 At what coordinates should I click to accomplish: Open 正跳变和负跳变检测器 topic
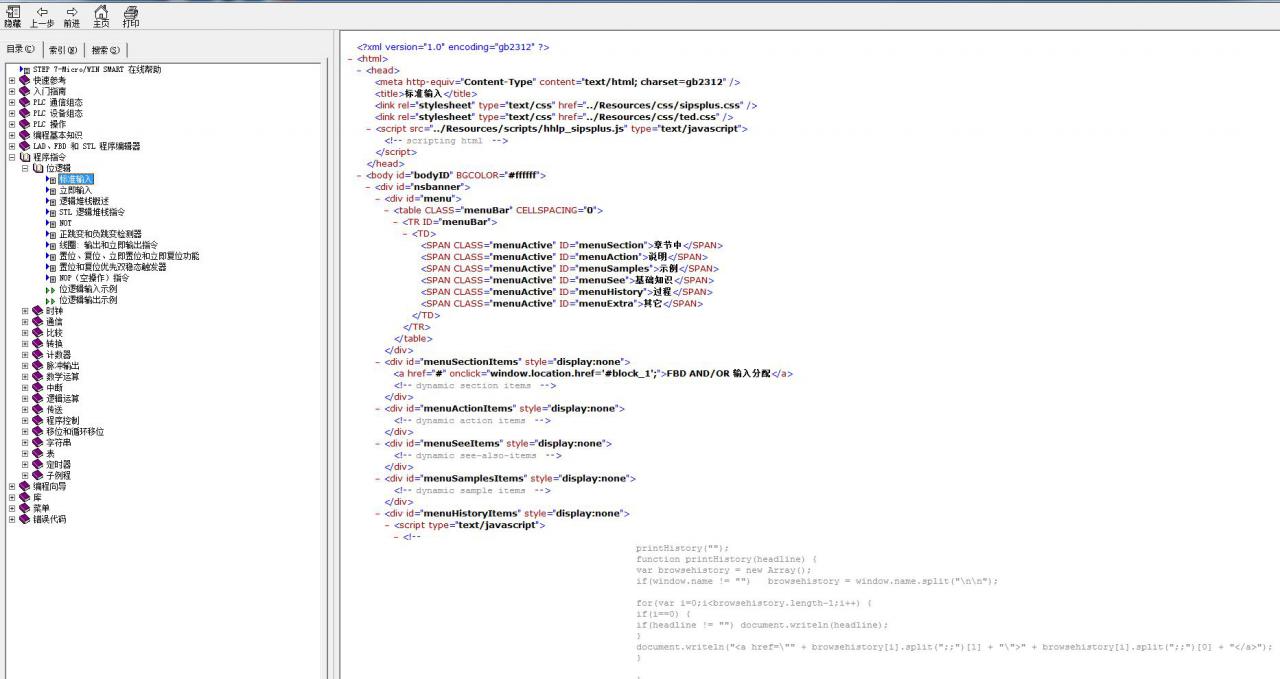tap(100, 234)
